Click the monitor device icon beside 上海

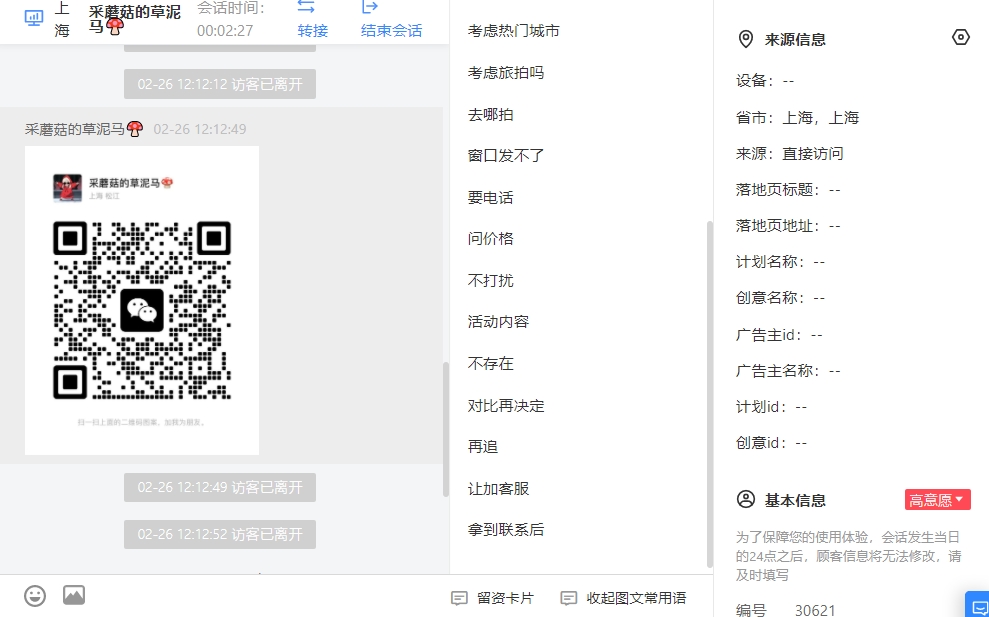click(33, 18)
